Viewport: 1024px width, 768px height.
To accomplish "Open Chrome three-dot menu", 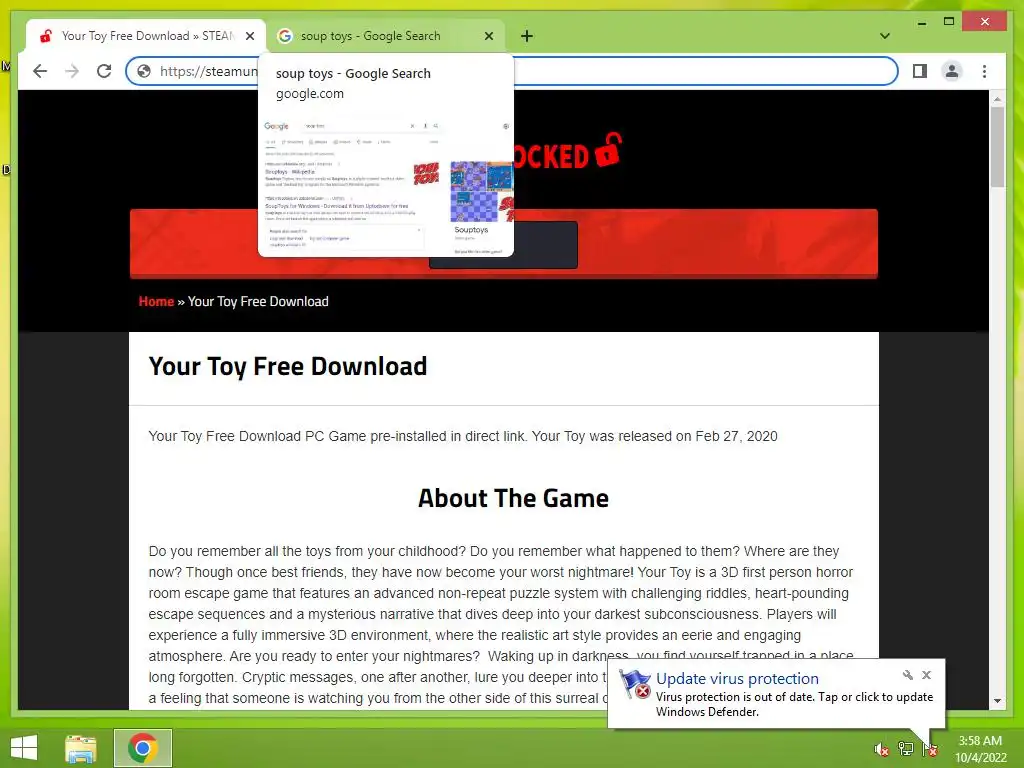I will [x=985, y=71].
